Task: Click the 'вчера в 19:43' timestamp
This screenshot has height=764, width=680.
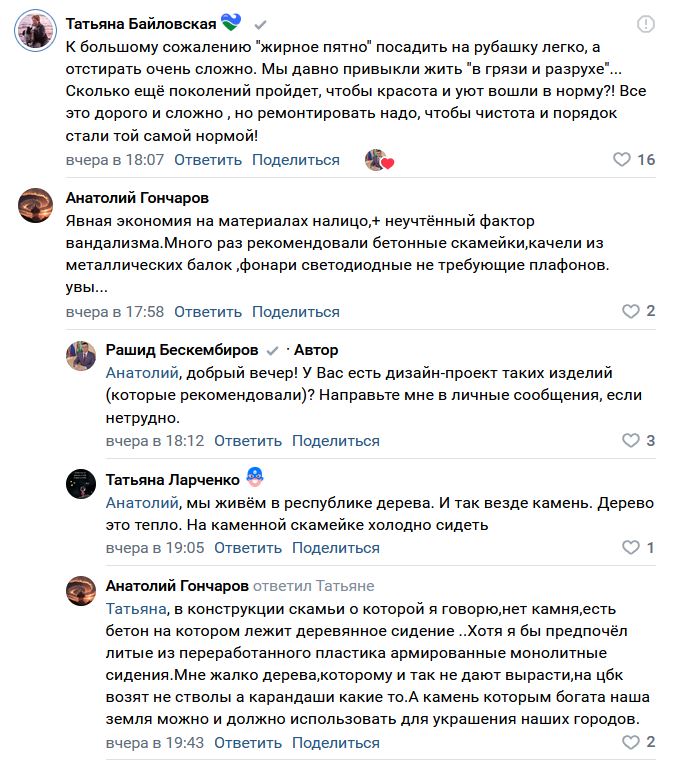Action: tap(155, 743)
